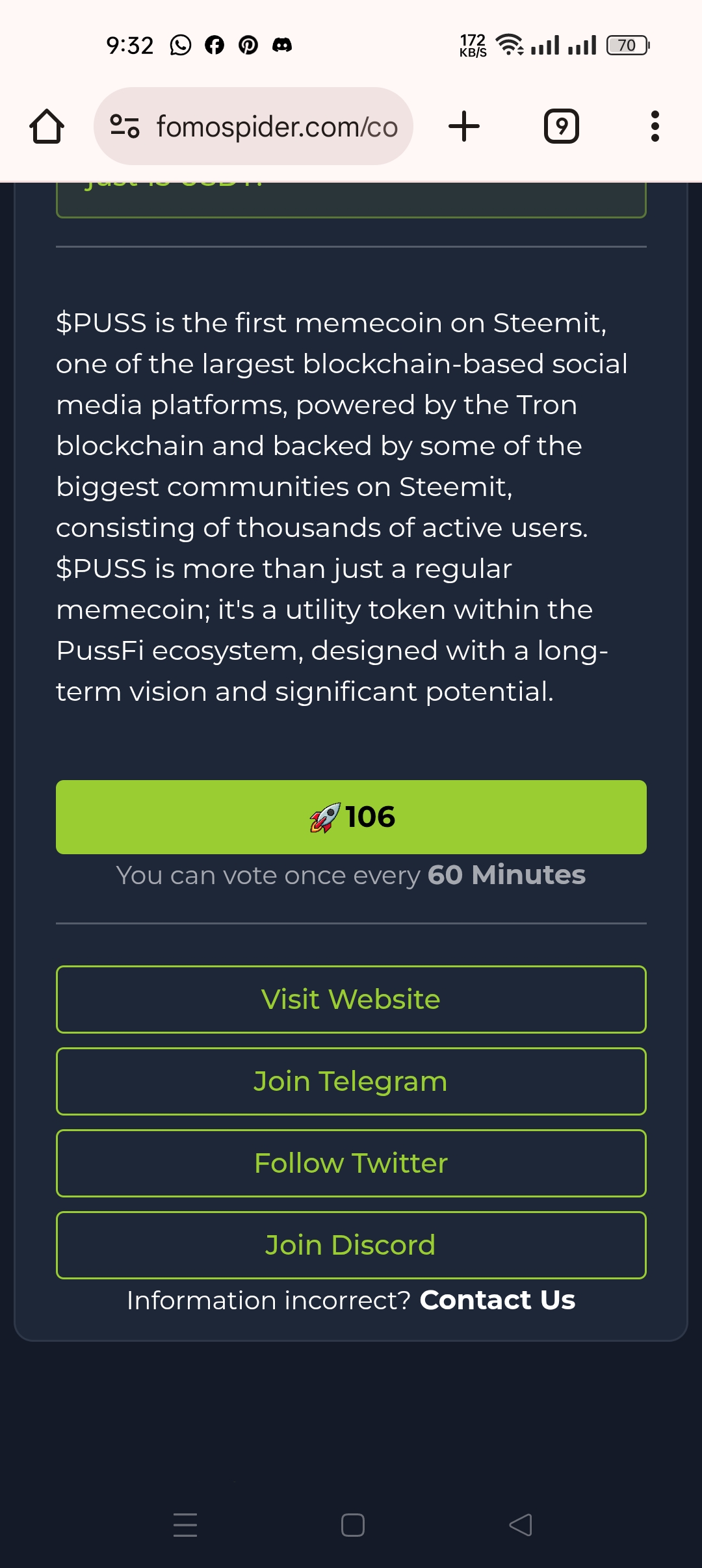
Task: Tap the Facebook notification icon
Action: click(x=214, y=45)
